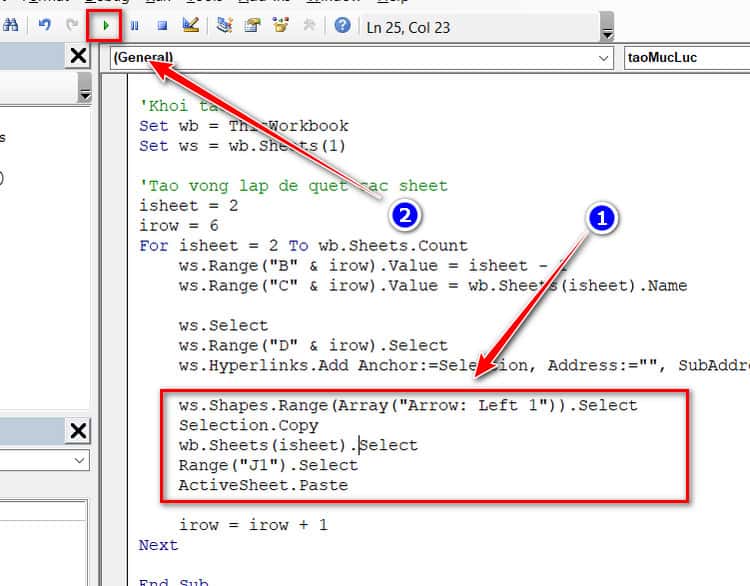Run the macro with green play button
This screenshot has height=586, width=750.
pos(106,25)
